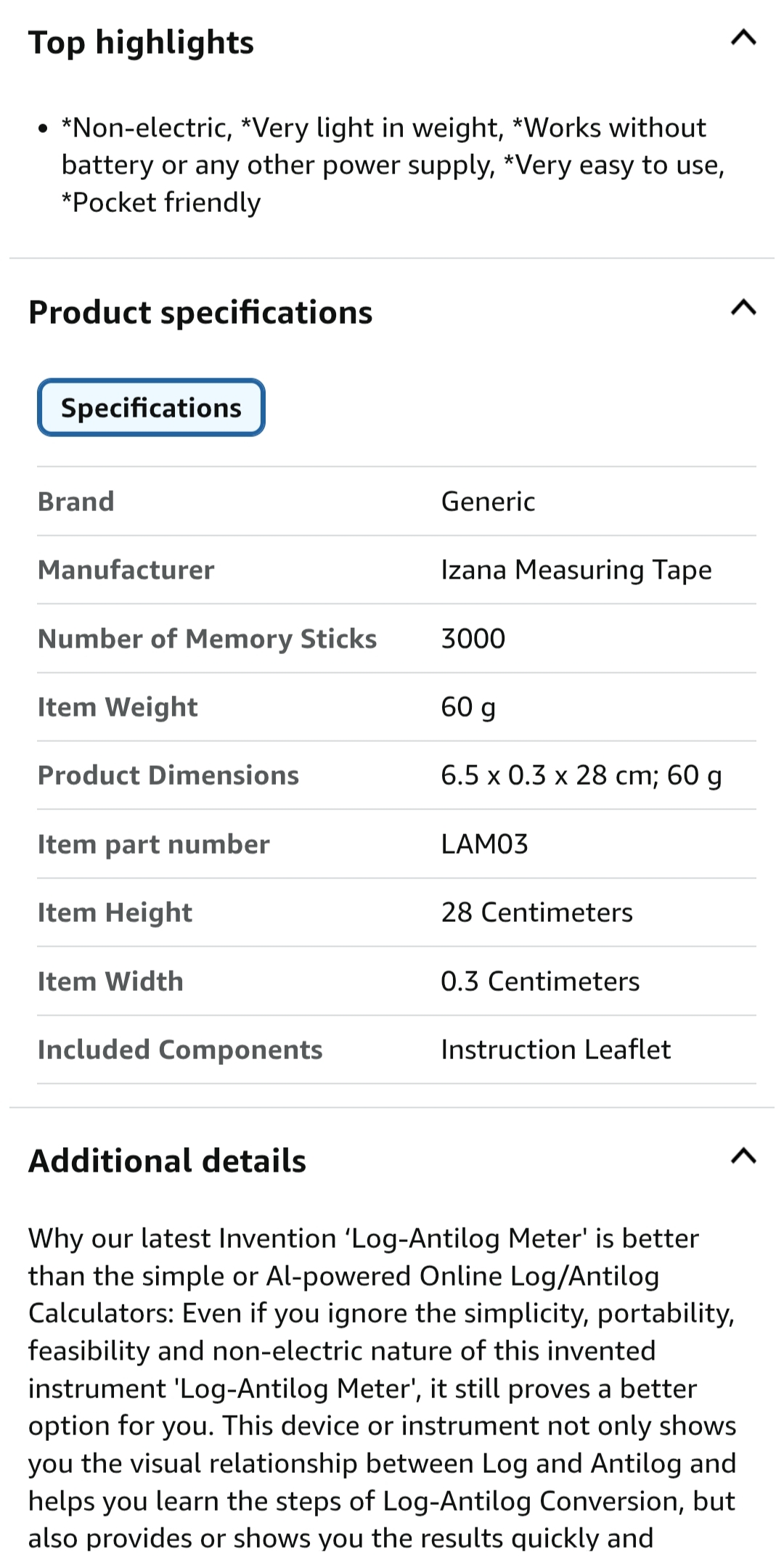Screen dimensions: 784x1568
Task: Click the Izana Measuring Tape value
Action: [x=576, y=571]
